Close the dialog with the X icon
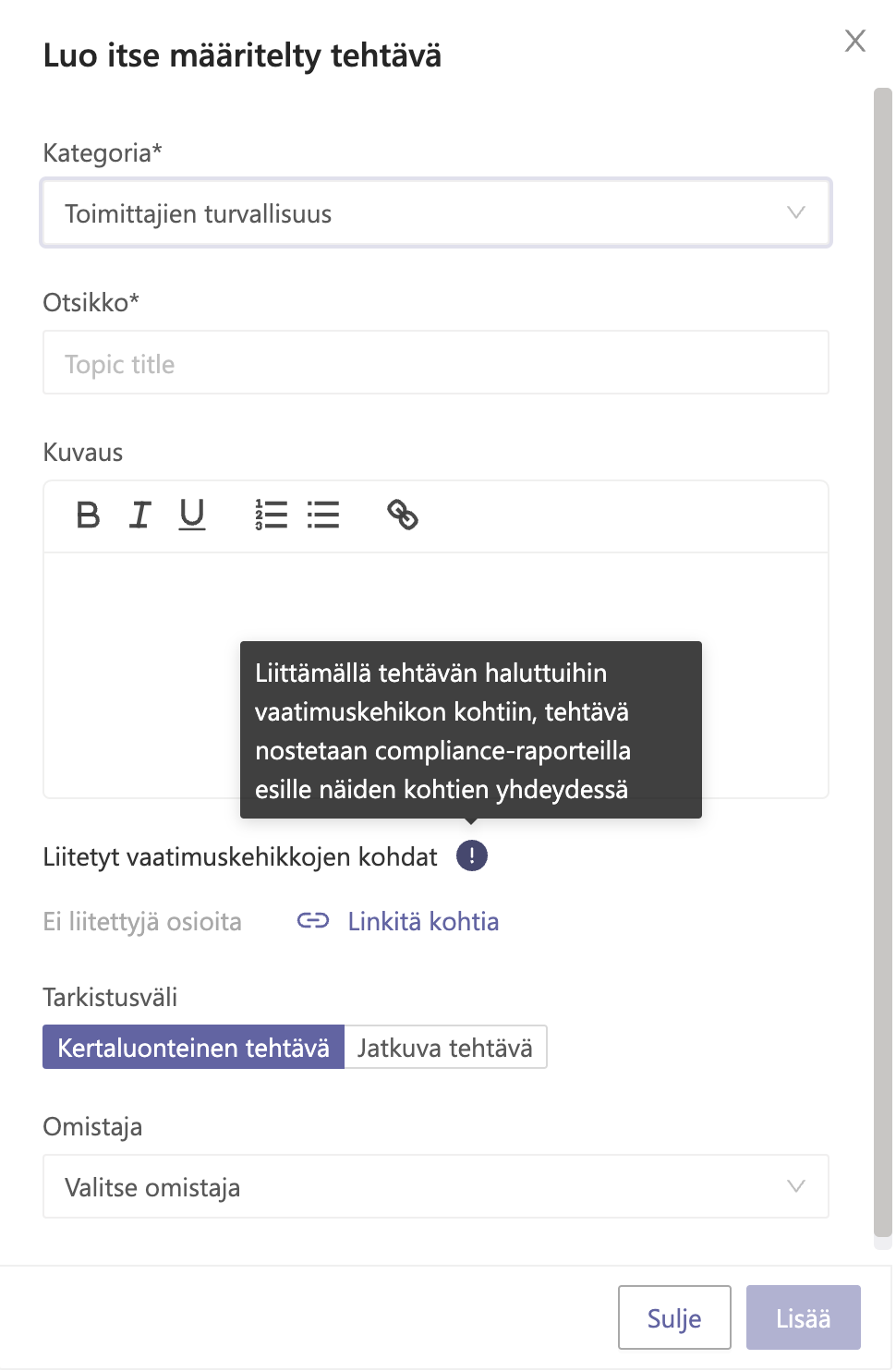The width and height of the screenshot is (896, 1371). click(x=855, y=41)
